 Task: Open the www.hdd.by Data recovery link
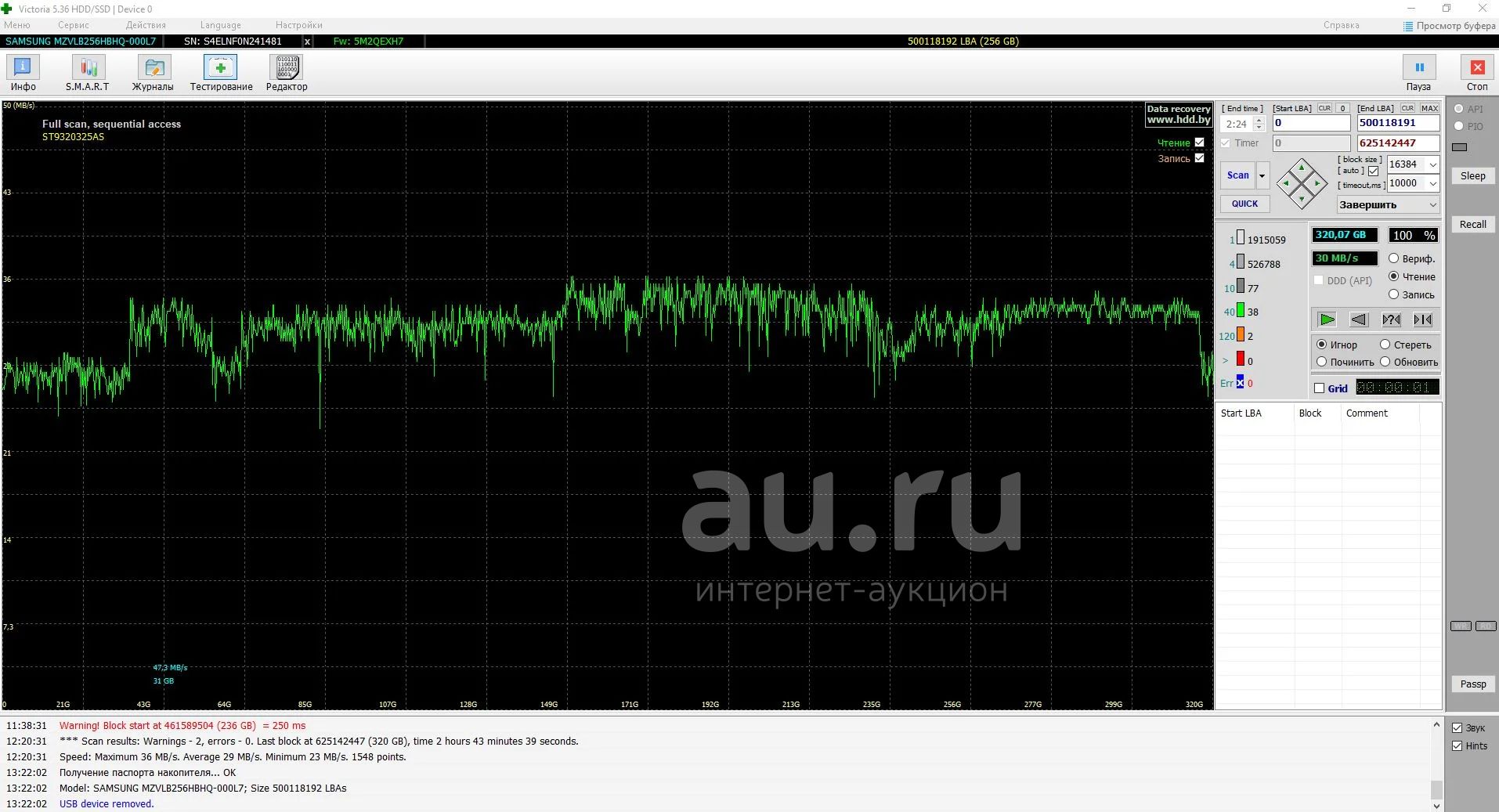[x=1179, y=114]
